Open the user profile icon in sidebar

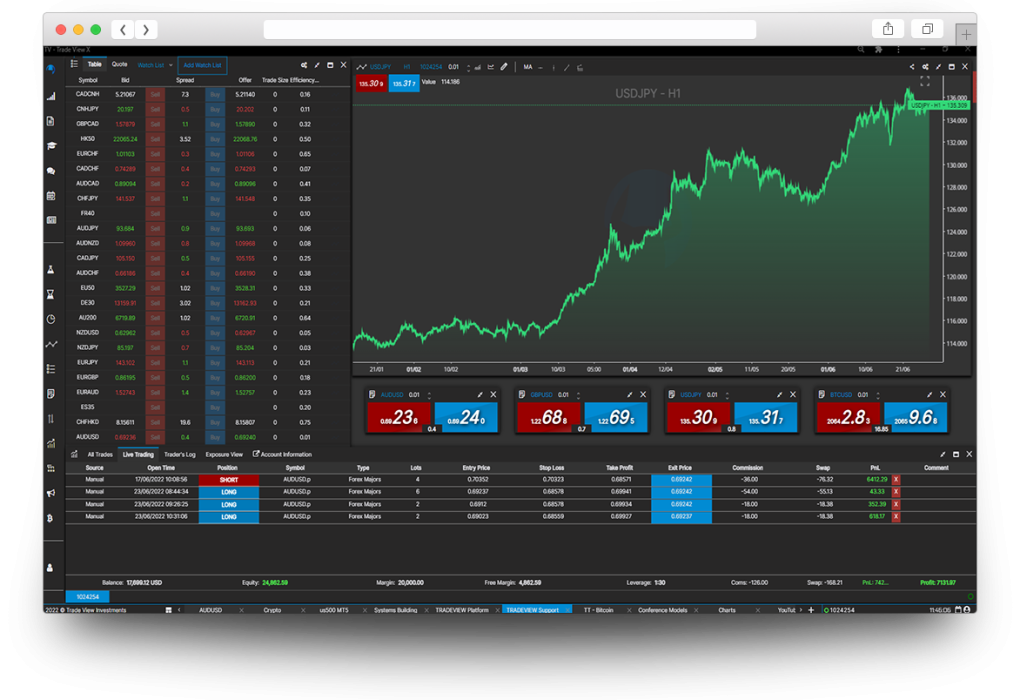click(50, 567)
